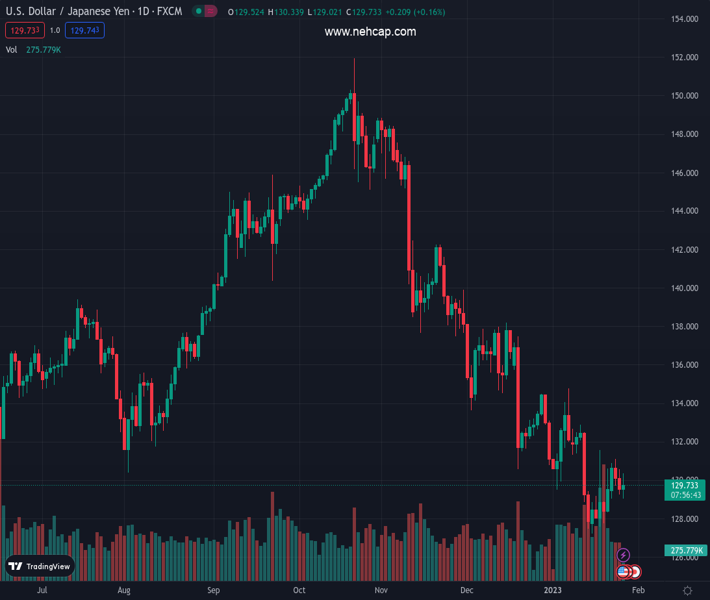Click the 140.000 level on price scale
Viewport: 710px width, 600px height.
click(684, 288)
